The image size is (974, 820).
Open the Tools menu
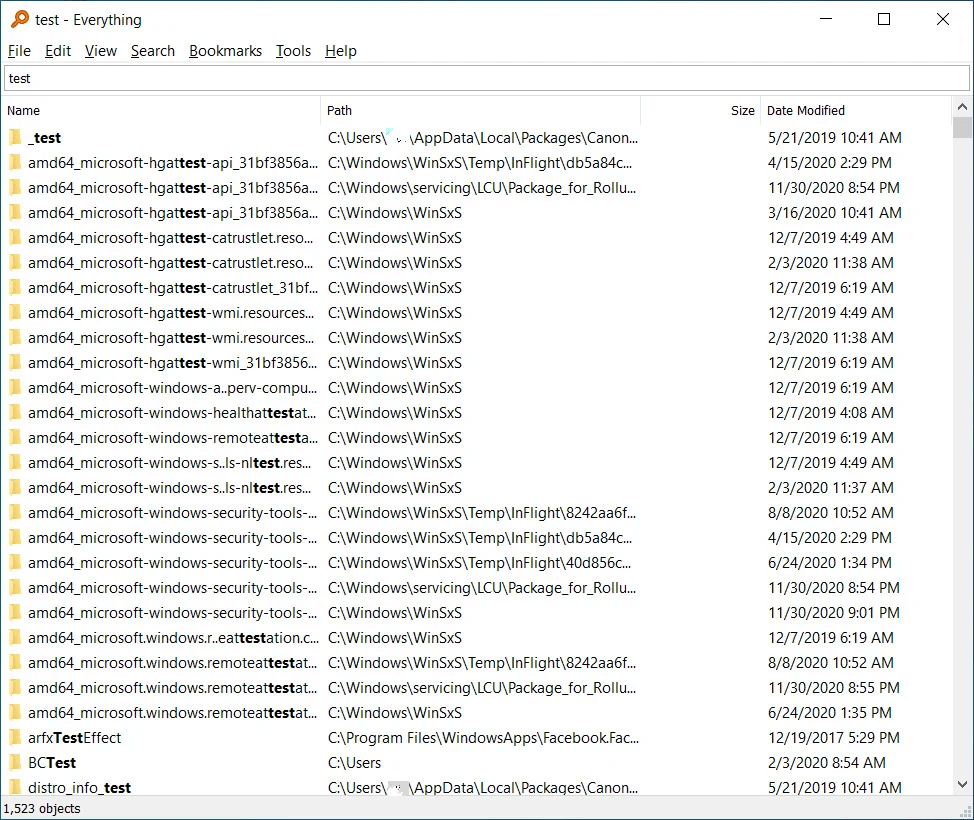click(x=293, y=51)
